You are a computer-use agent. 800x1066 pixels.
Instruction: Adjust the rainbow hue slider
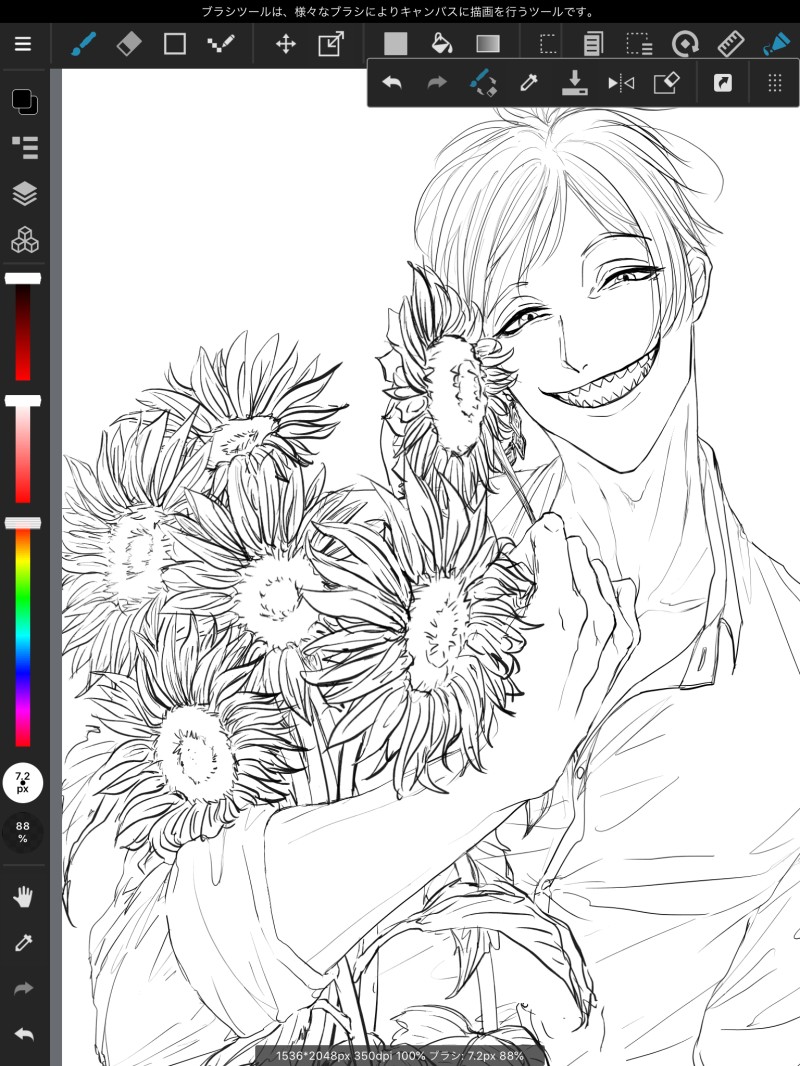pos(23,632)
